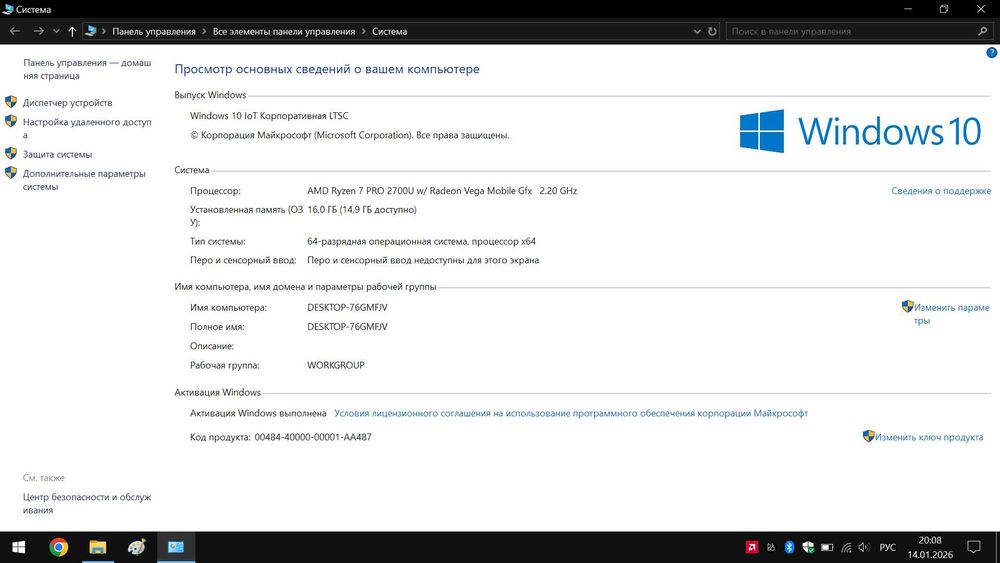Open 'Дополнительные параметры системы' link
Screen dimensions: 1000x563
84,180
